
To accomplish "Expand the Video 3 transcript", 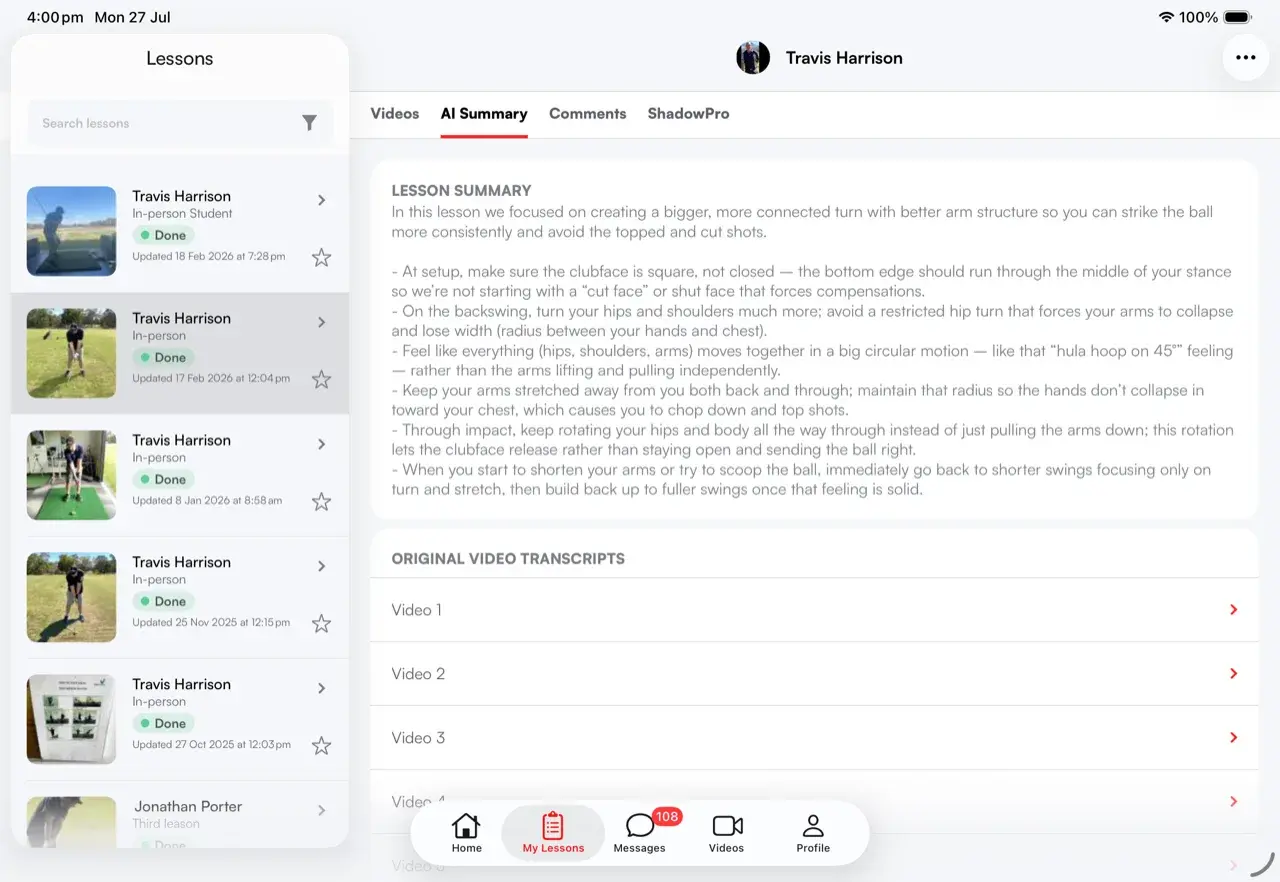I will point(814,738).
